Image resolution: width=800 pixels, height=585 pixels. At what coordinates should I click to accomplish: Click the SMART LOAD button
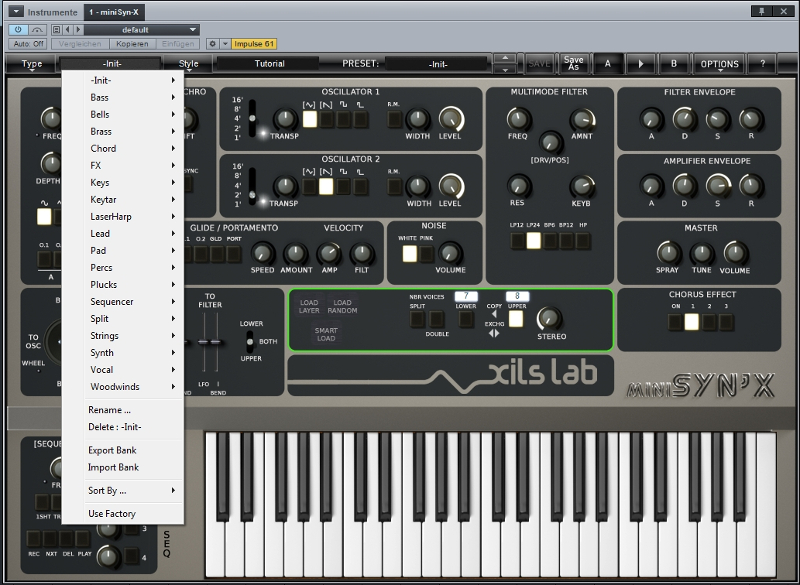coord(326,334)
